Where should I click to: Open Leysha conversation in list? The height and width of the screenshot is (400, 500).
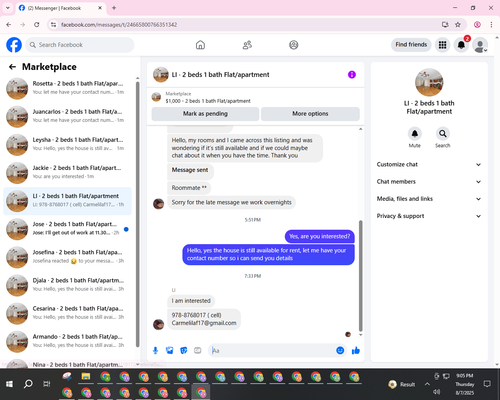pyautogui.click(x=68, y=145)
